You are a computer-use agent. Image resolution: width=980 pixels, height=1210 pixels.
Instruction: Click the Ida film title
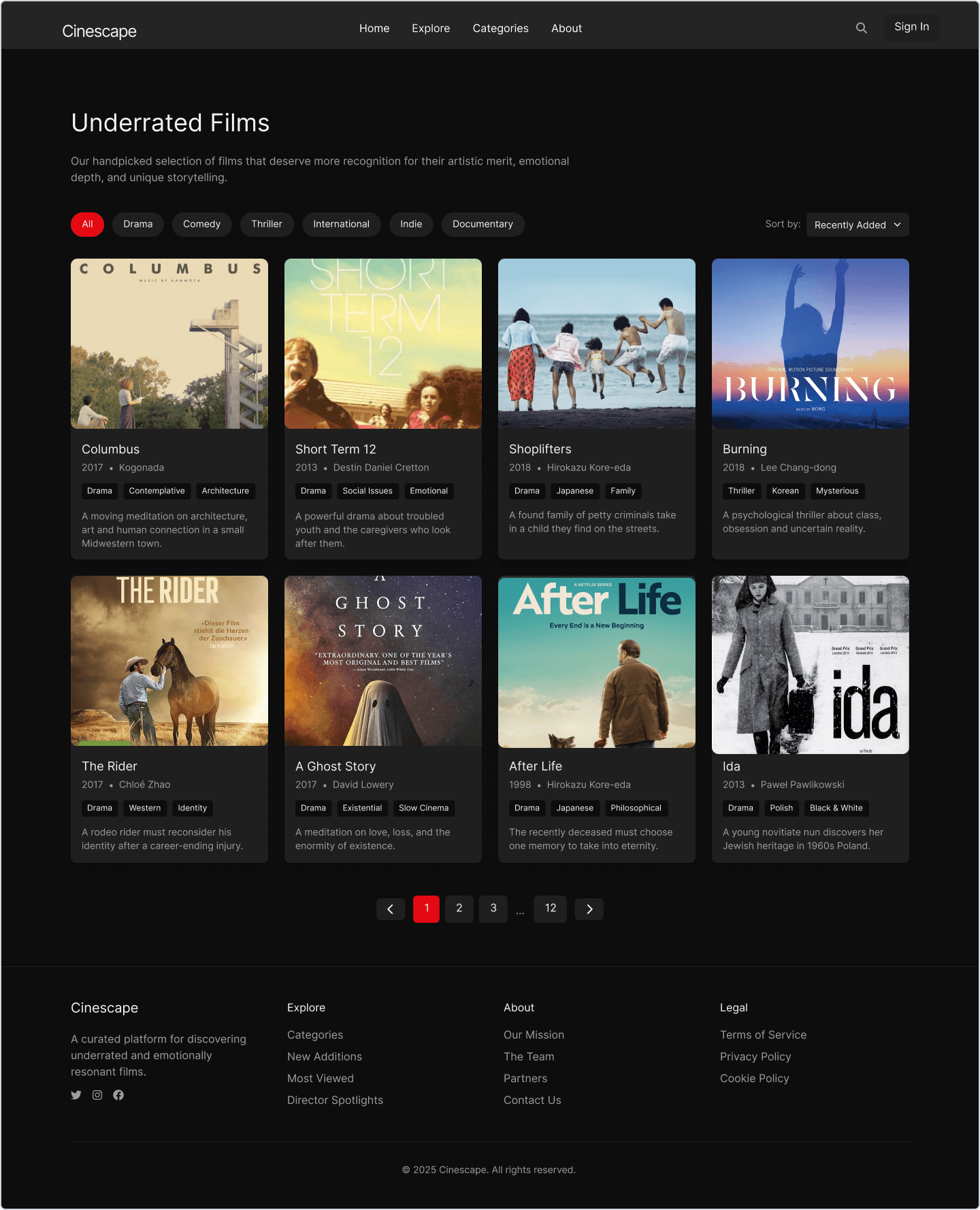pos(732,766)
